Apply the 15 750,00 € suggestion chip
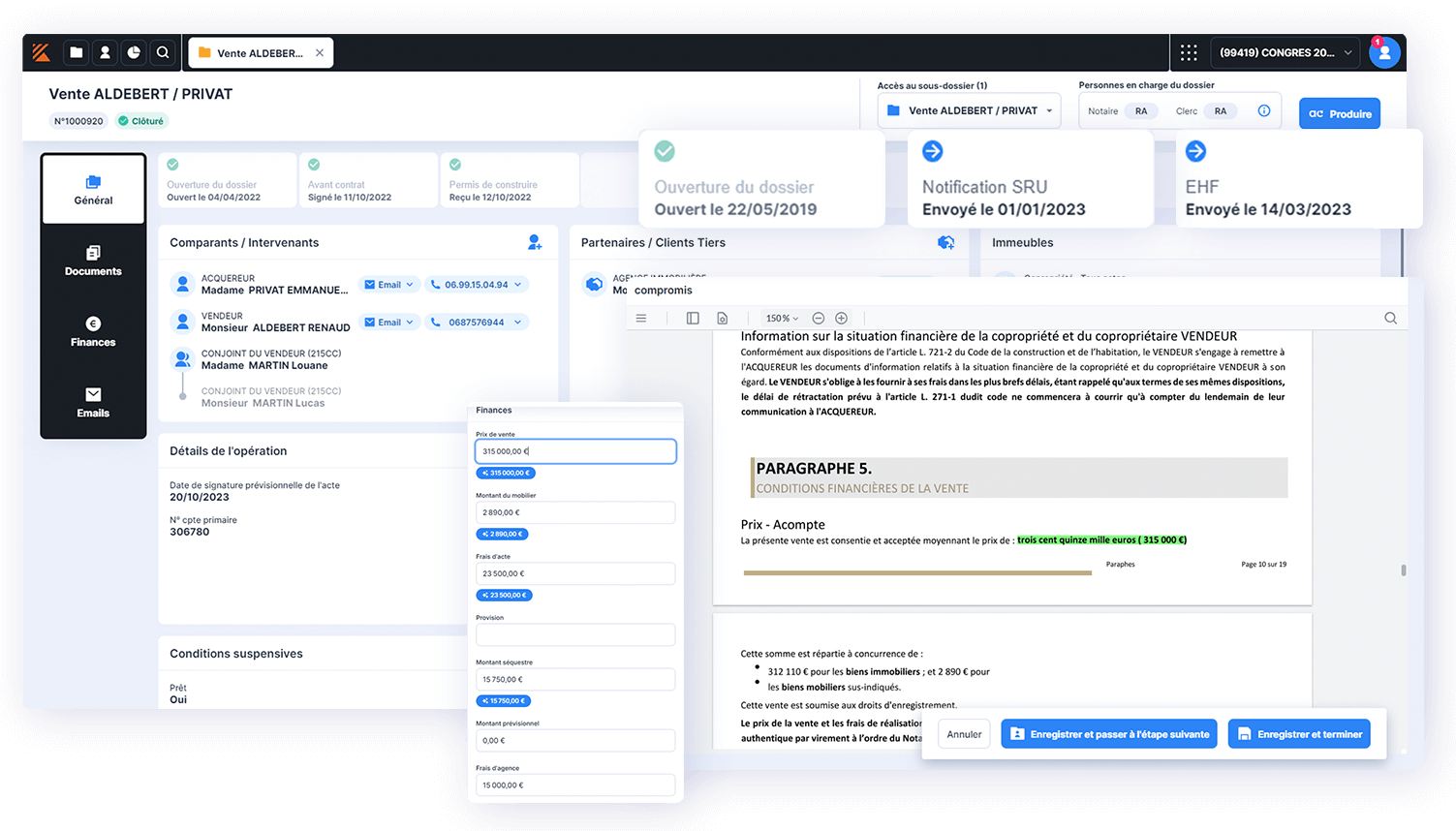The height and width of the screenshot is (831, 1456). pos(504,700)
